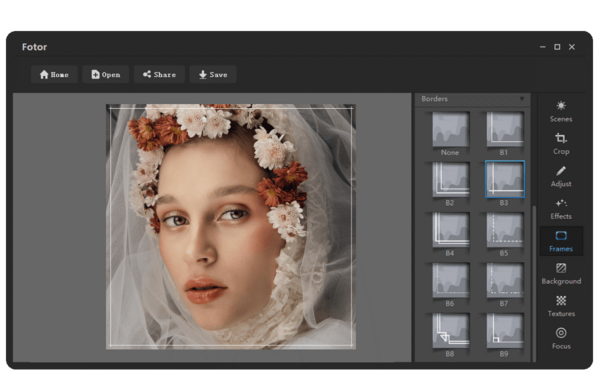Close the Fotor window
The height and width of the screenshot is (383, 600).
tap(572, 47)
